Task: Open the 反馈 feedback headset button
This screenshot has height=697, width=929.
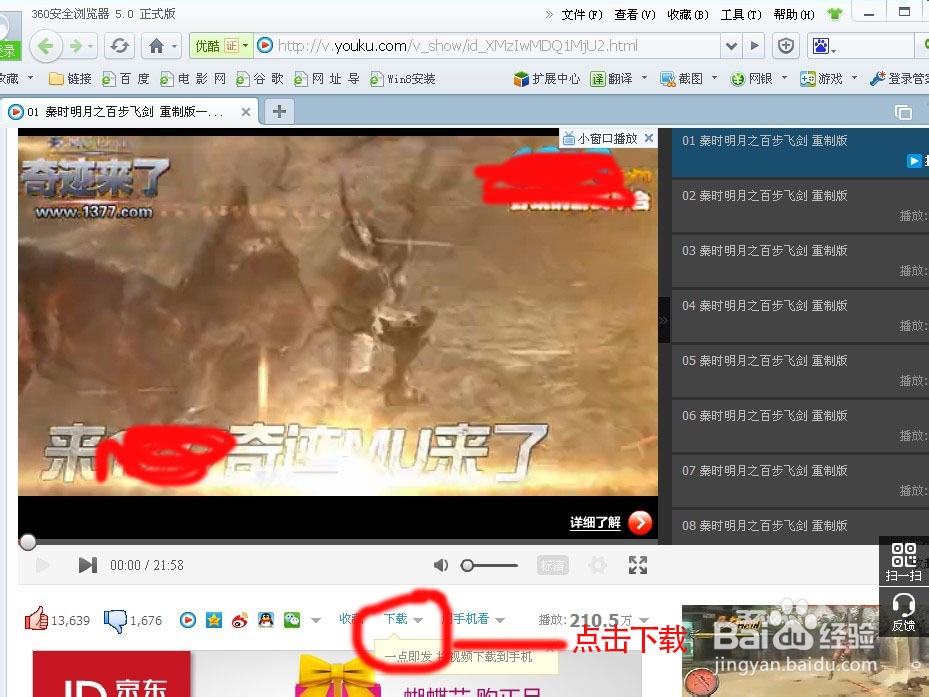Action: (x=904, y=612)
